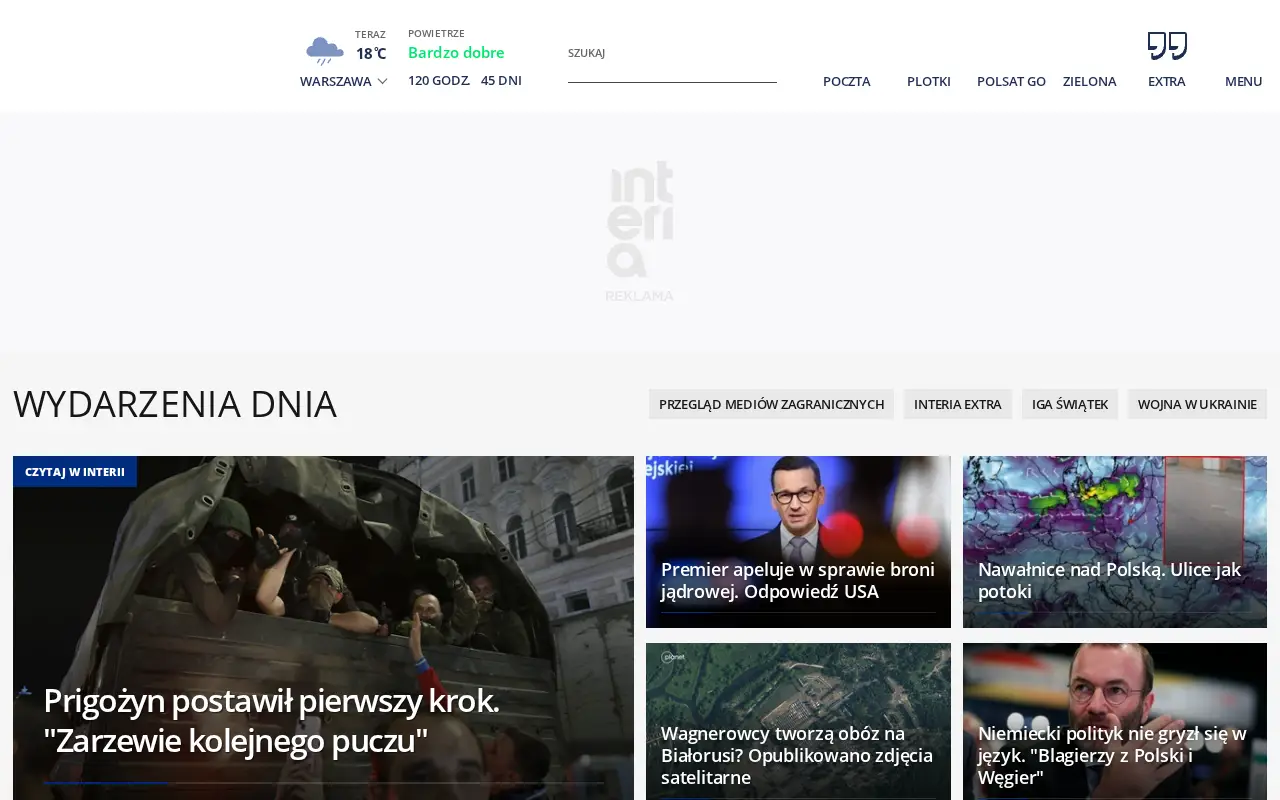
Task: Open the Extra menu label
Action: coord(1167,81)
